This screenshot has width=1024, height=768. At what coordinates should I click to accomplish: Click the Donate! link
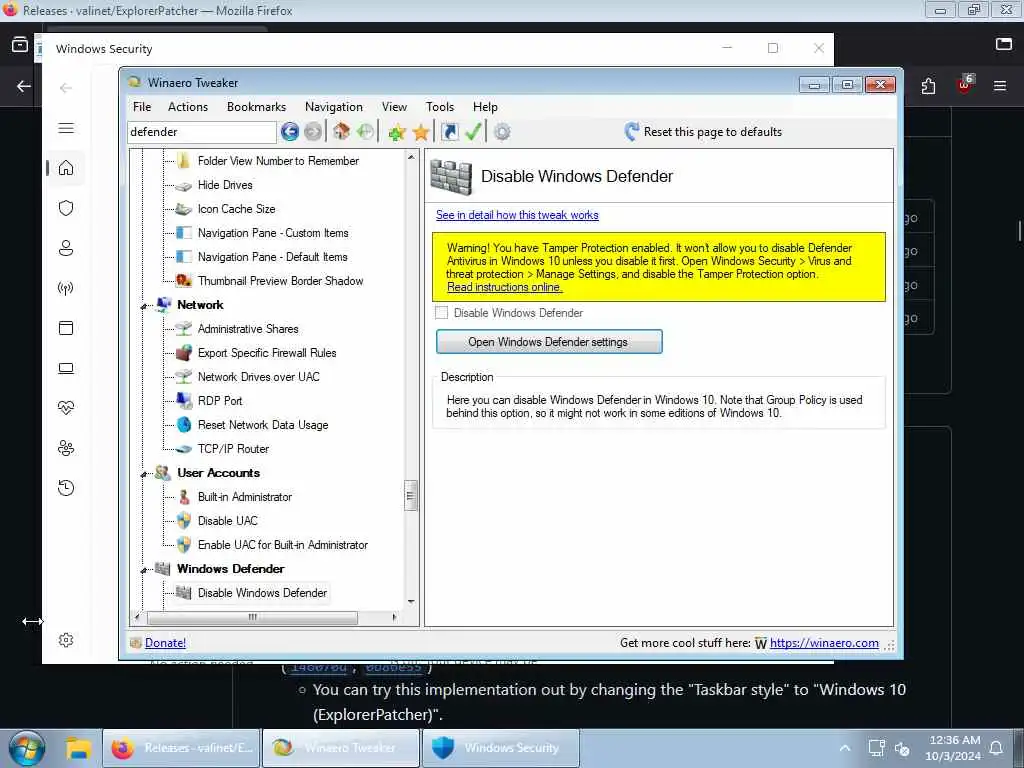coord(165,643)
